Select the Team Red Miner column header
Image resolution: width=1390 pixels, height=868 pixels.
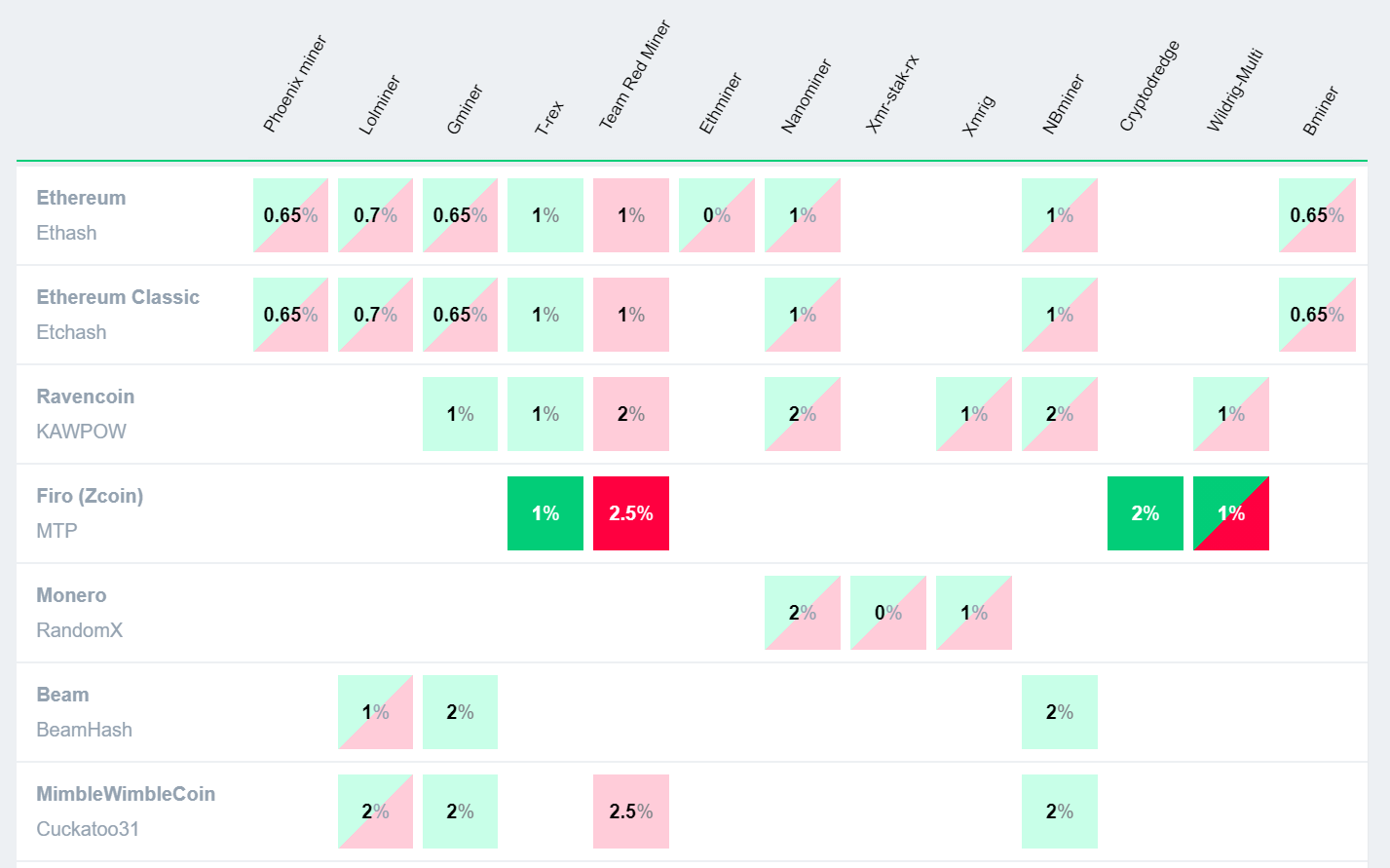[x=634, y=76]
